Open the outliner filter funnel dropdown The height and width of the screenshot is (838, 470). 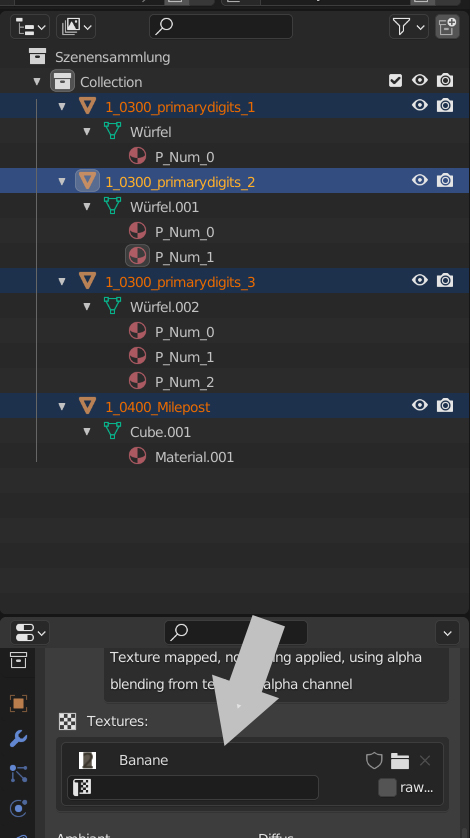(x=409, y=26)
